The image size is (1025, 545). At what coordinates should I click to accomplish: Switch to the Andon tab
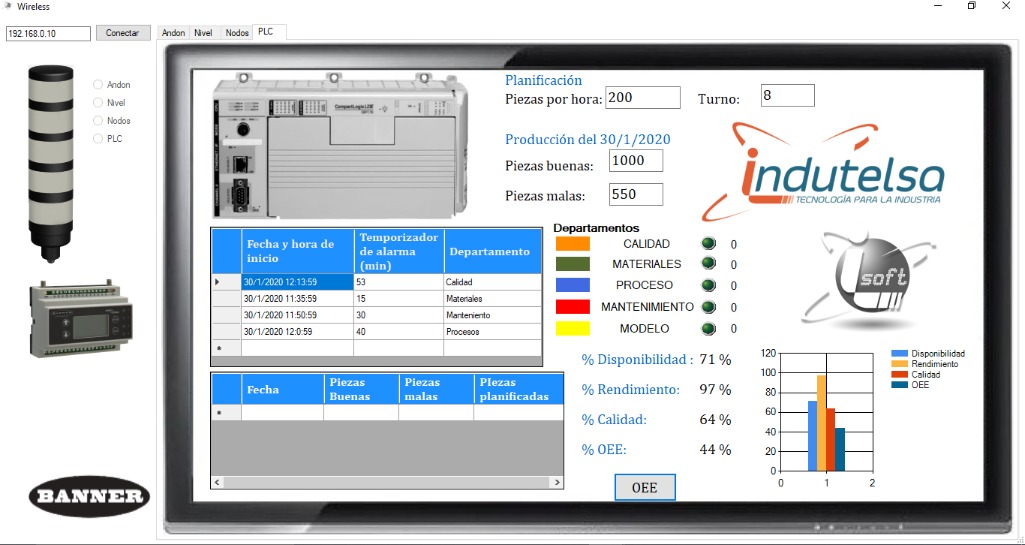(x=174, y=33)
